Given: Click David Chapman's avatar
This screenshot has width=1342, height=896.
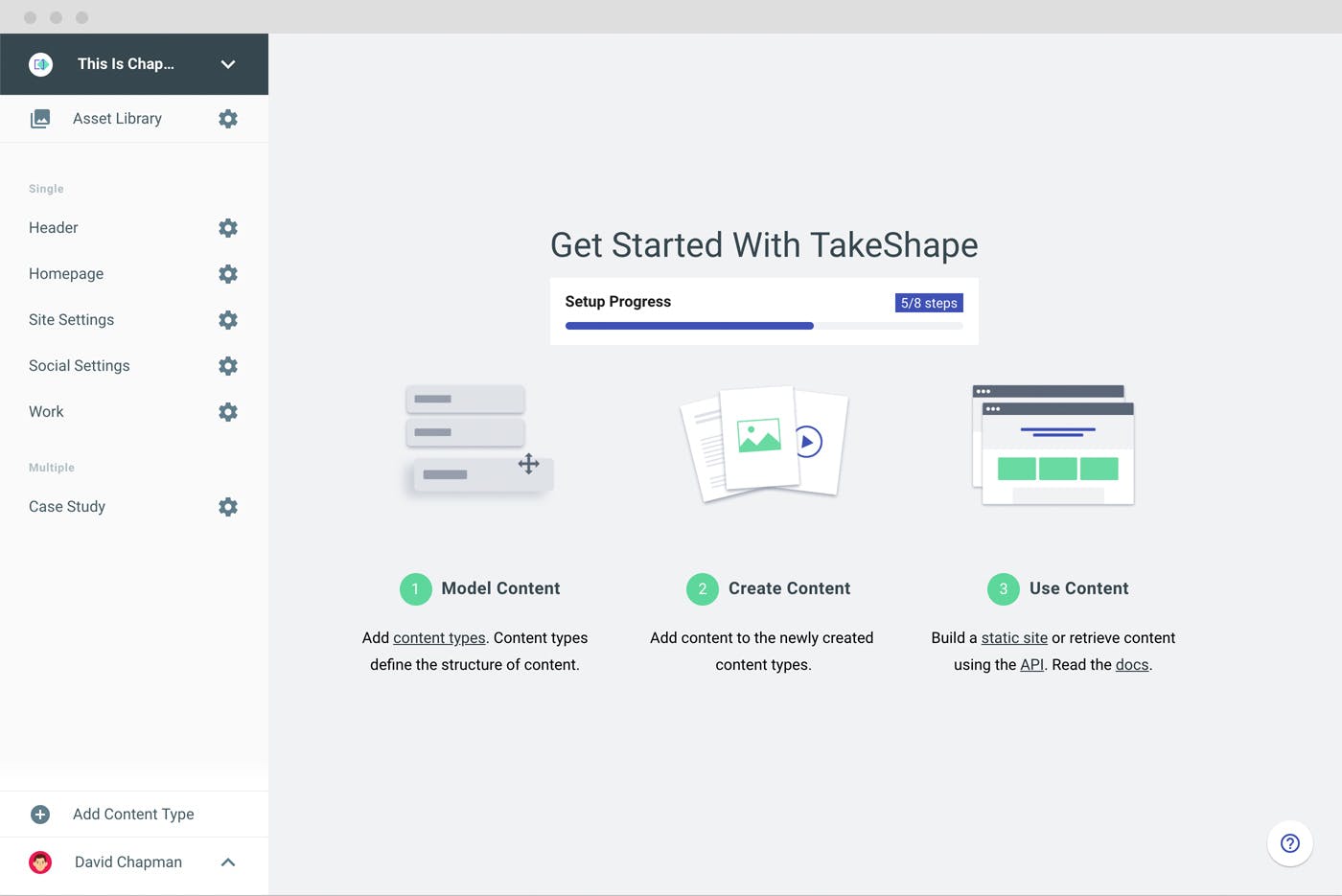Looking at the screenshot, I should pos(40,862).
